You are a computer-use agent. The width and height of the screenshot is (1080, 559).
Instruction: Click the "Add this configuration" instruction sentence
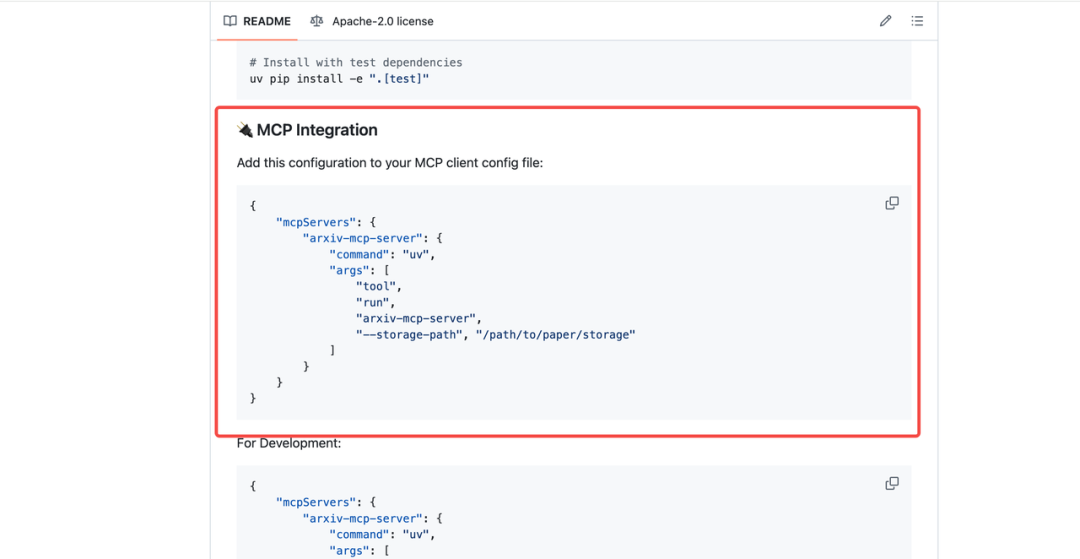(x=390, y=163)
